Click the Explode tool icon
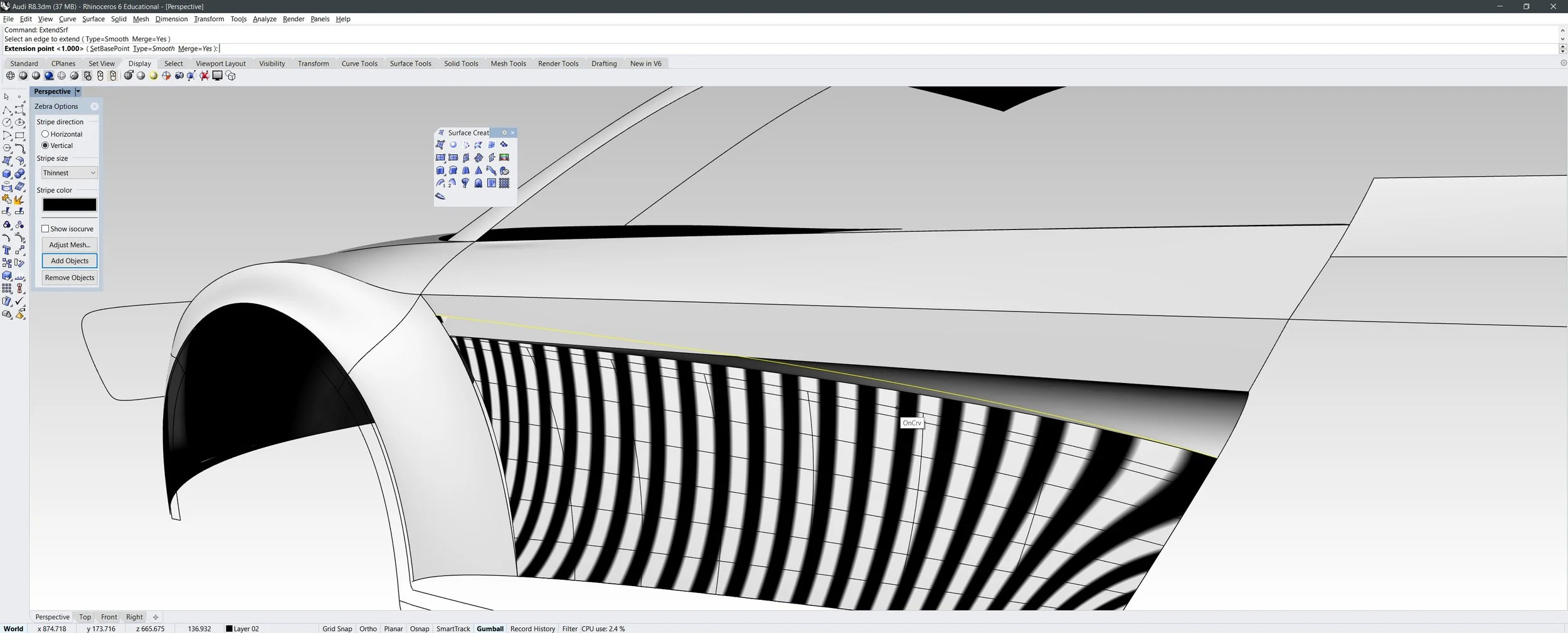The image size is (1568, 633). point(19,199)
